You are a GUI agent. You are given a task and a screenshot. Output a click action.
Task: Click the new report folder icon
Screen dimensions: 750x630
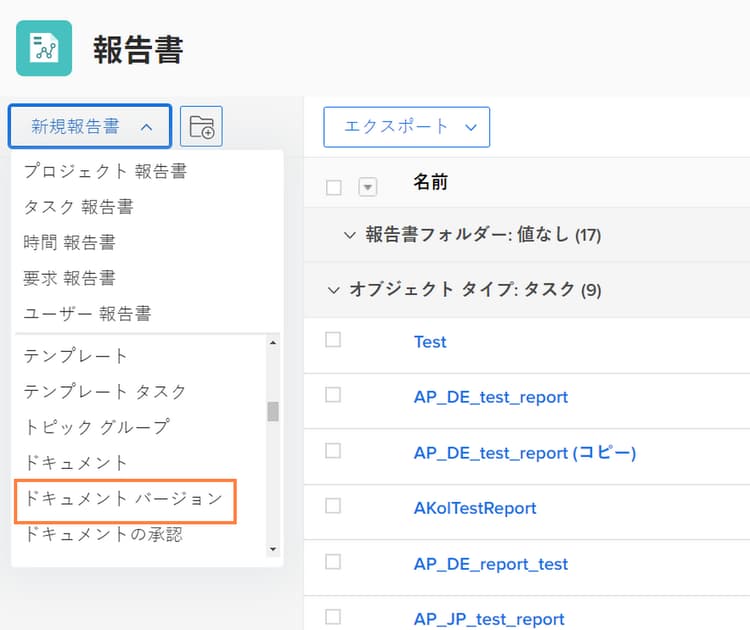point(201,127)
